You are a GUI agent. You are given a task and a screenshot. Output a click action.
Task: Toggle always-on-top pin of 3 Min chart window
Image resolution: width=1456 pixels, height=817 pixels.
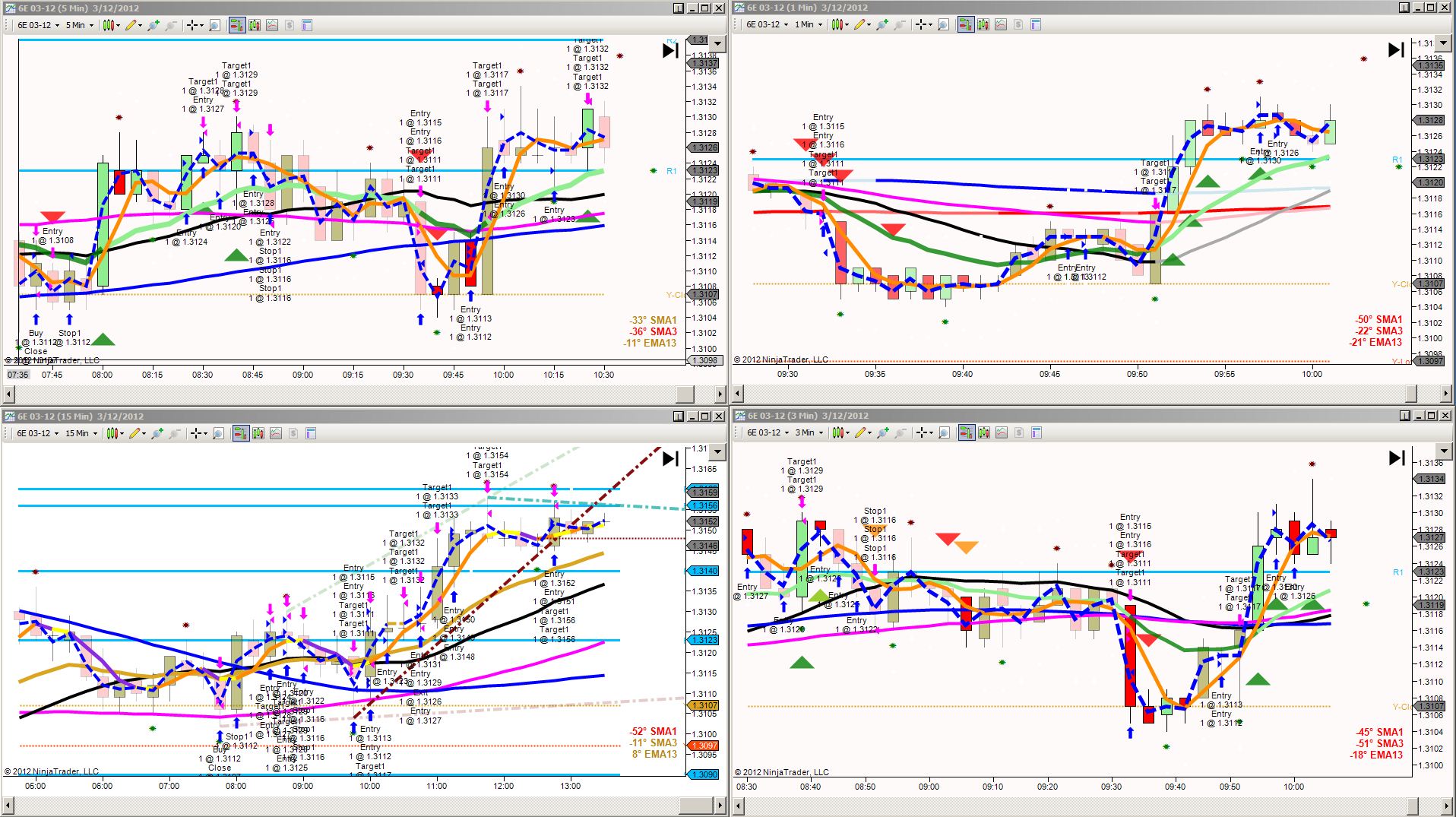tap(1404, 416)
